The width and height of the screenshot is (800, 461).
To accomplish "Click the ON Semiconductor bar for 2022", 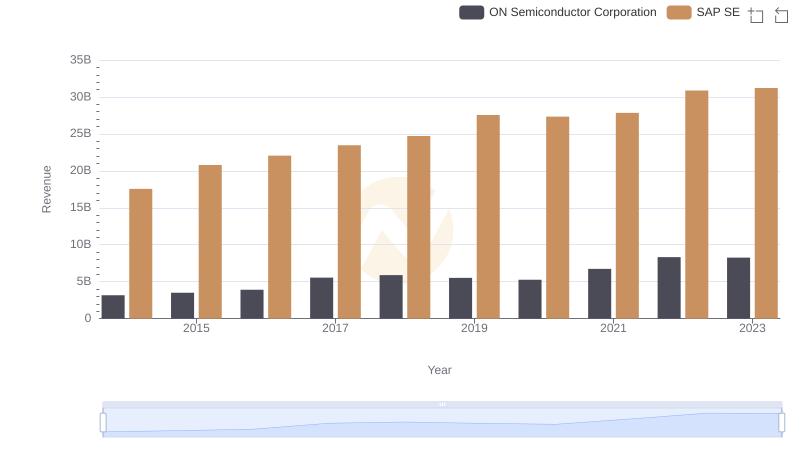I will tap(669, 288).
